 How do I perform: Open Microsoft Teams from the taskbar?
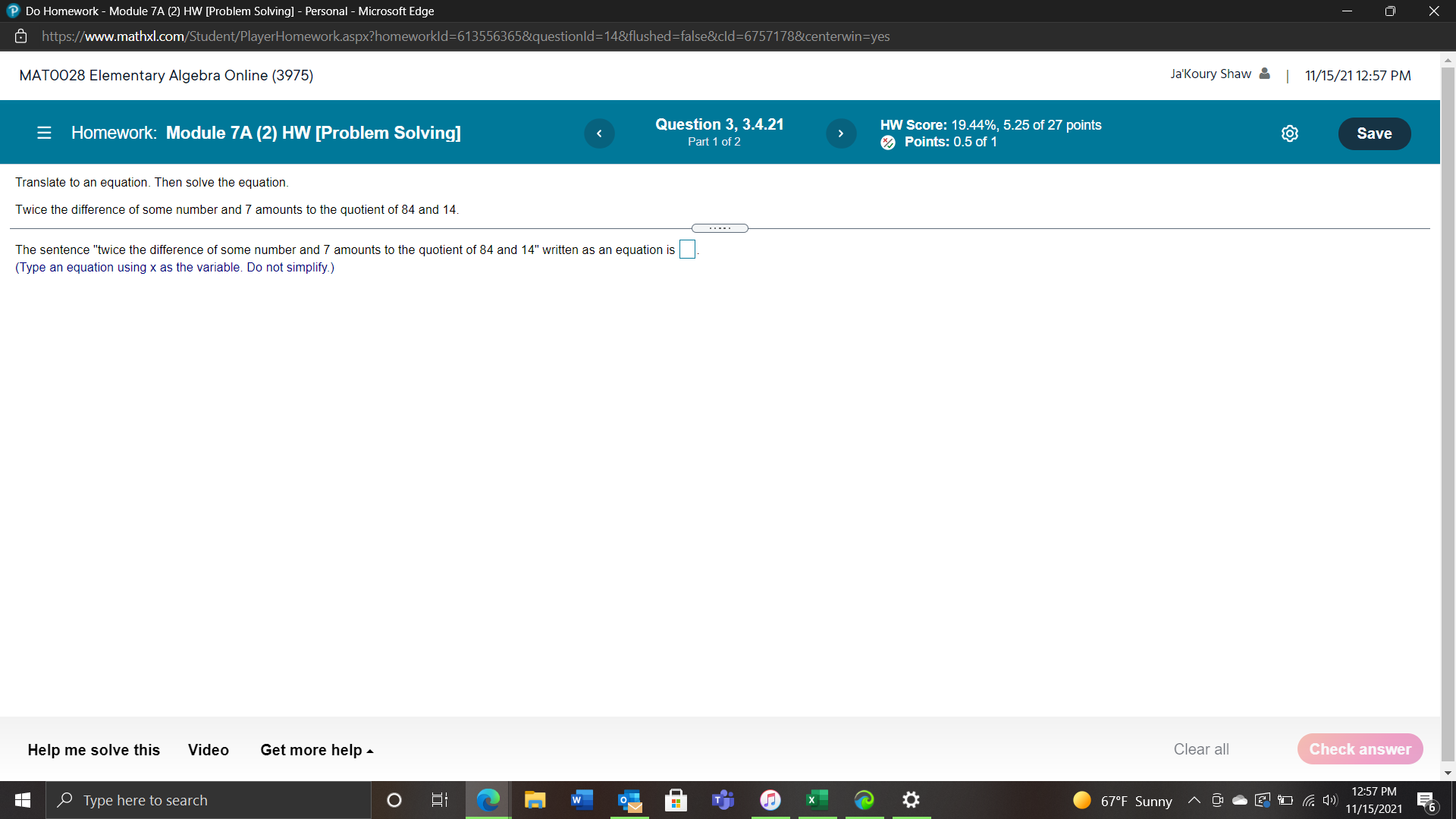click(x=723, y=800)
